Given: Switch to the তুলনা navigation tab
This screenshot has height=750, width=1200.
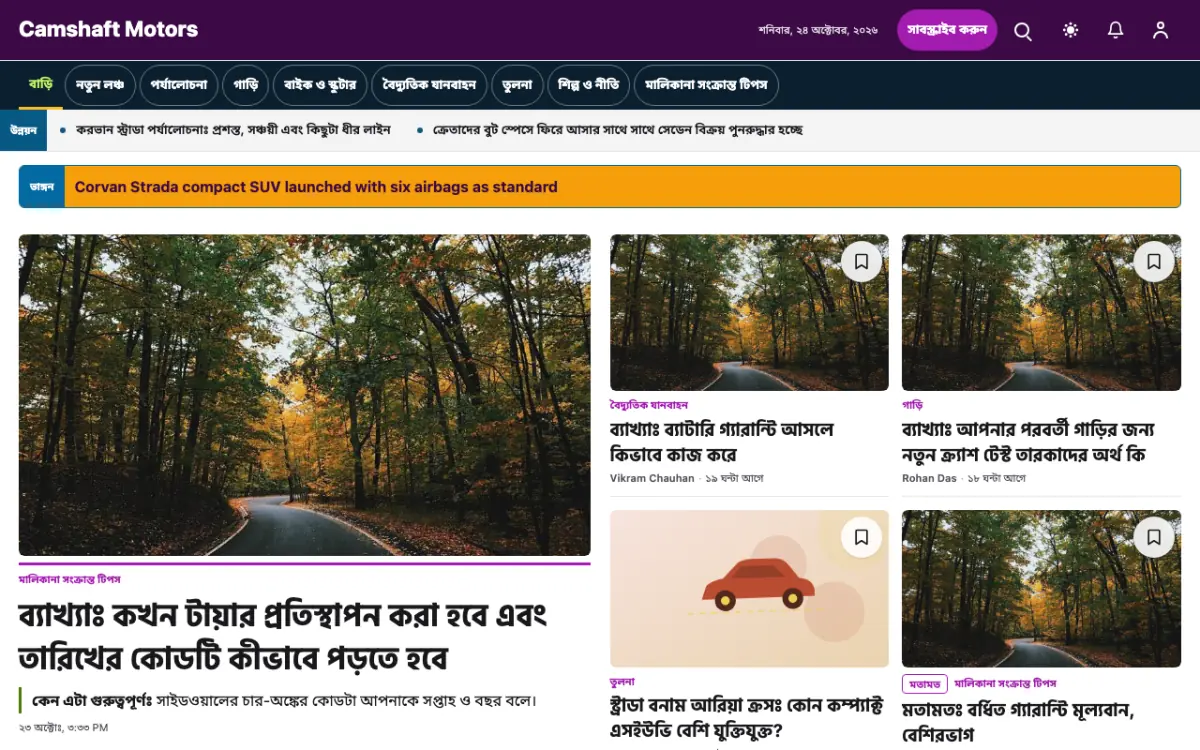Looking at the screenshot, I should pos(517,86).
